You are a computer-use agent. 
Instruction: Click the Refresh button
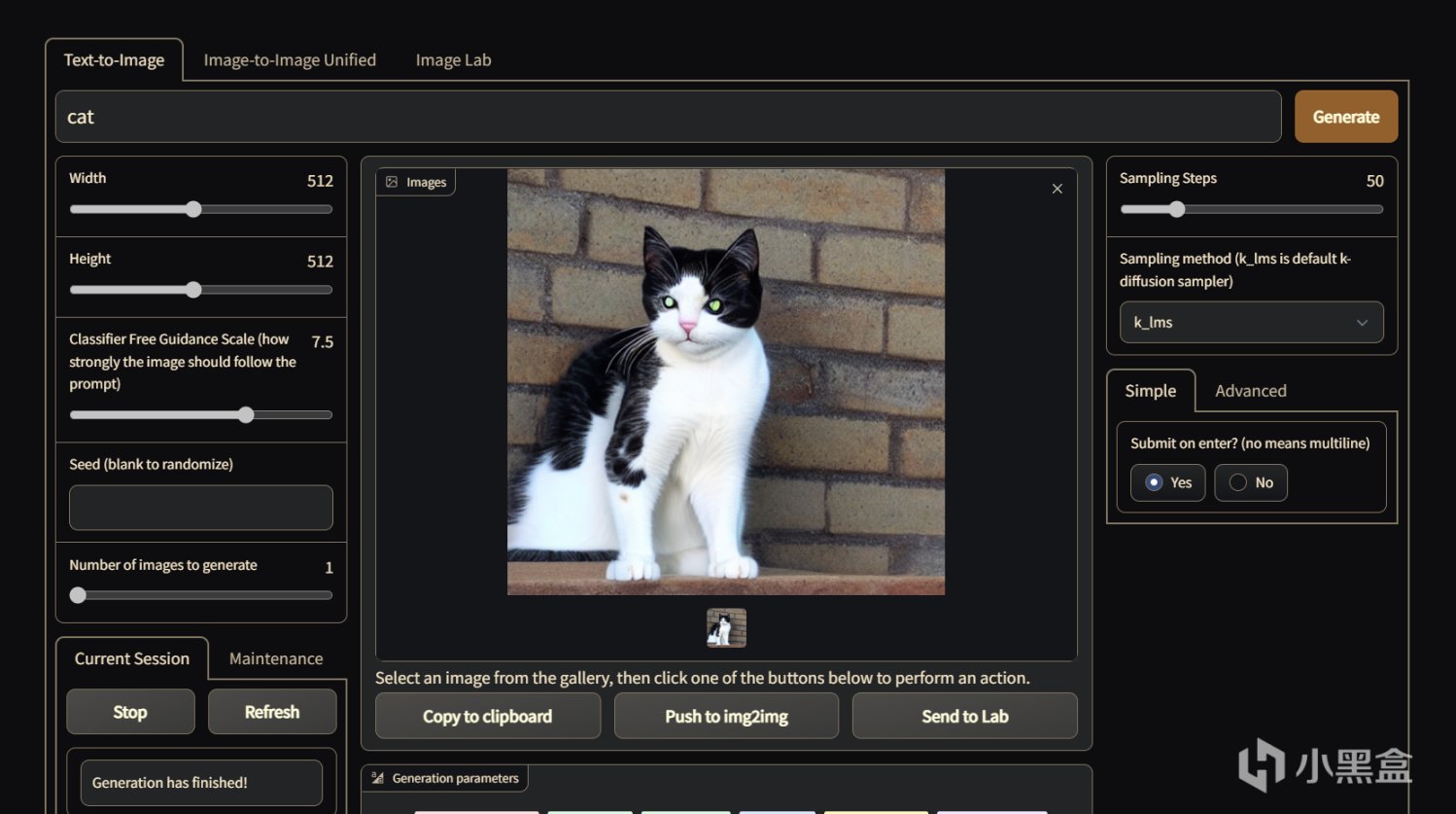coord(272,712)
